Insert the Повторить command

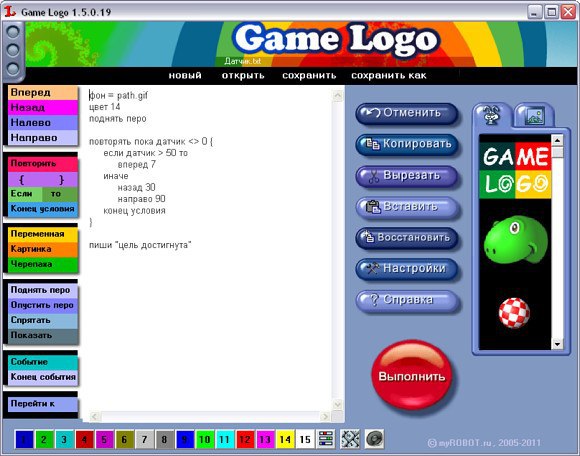tap(43, 164)
